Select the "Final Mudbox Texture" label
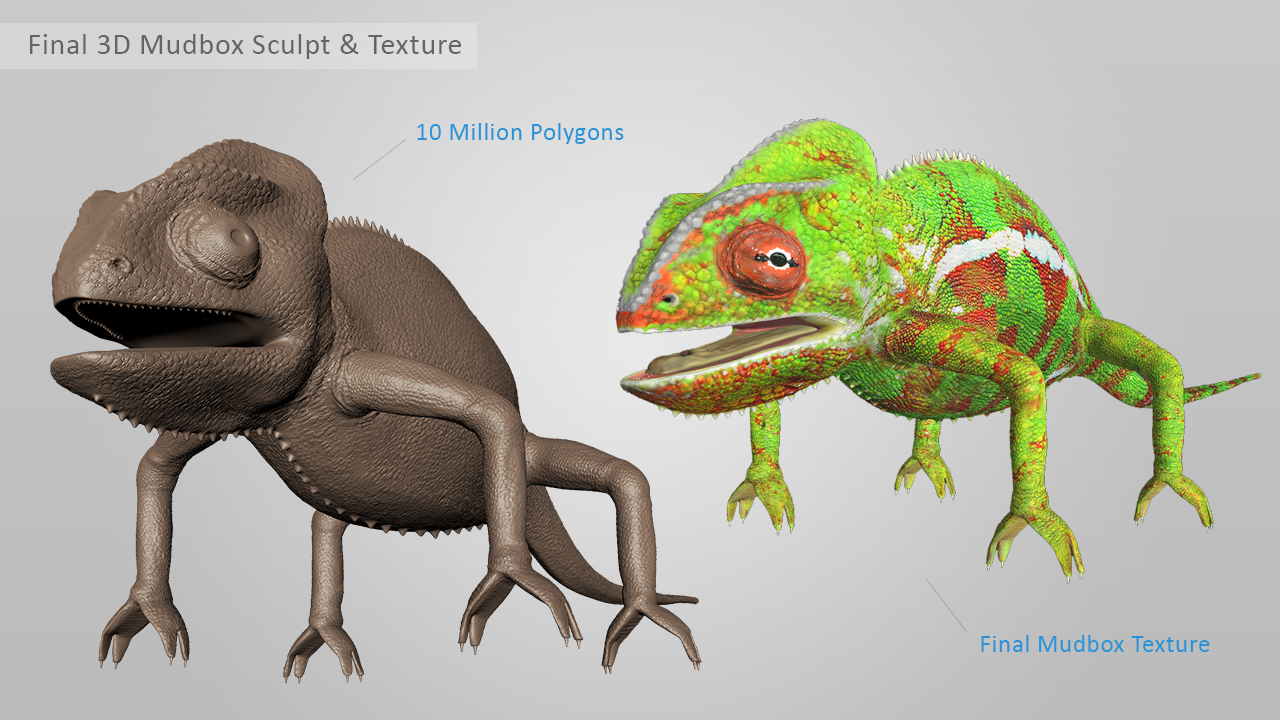Image resolution: width=1280 pixels, height=720 pixels. tap(1094, 644)
